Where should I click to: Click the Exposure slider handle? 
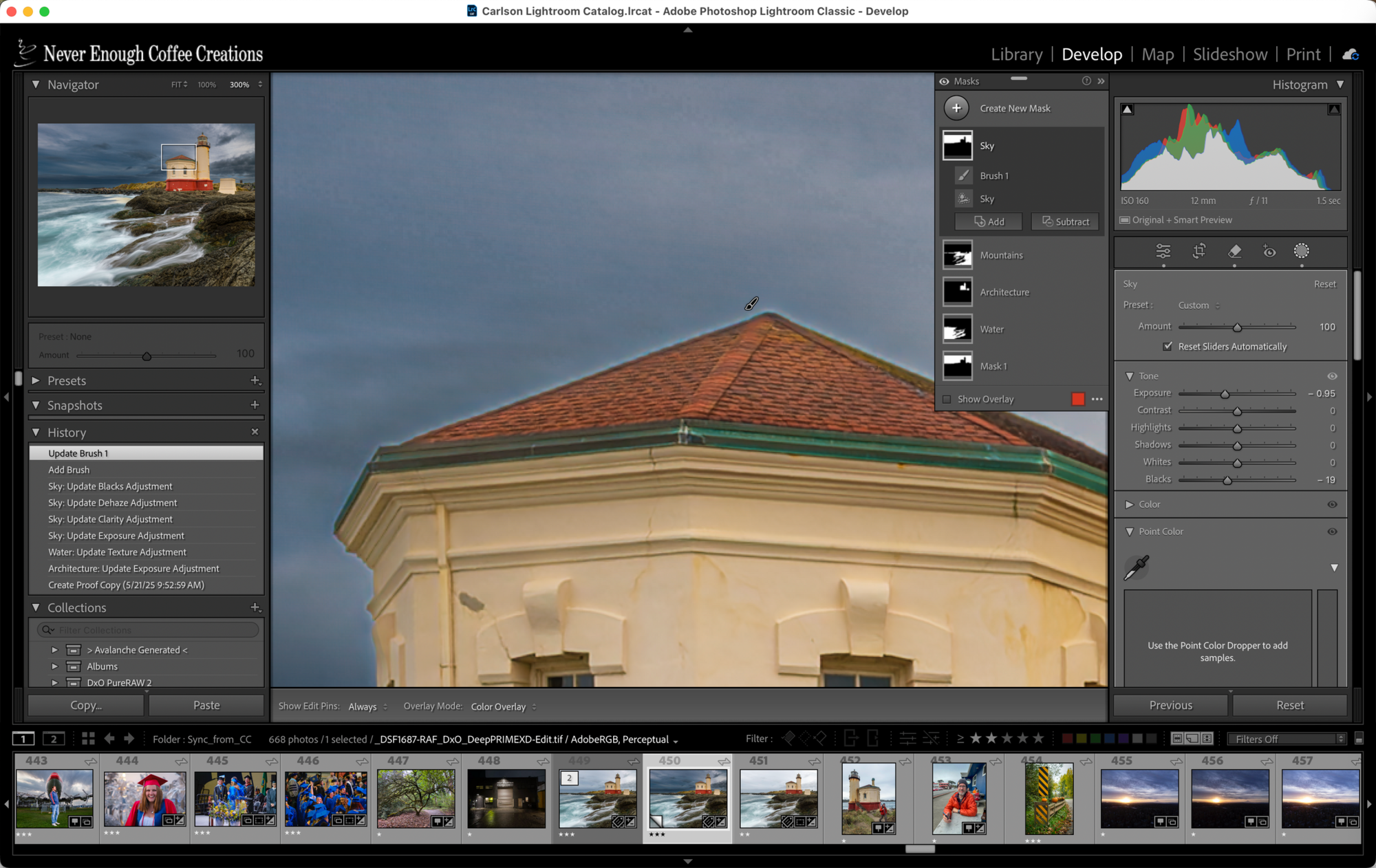click(x=1225, y=394)
